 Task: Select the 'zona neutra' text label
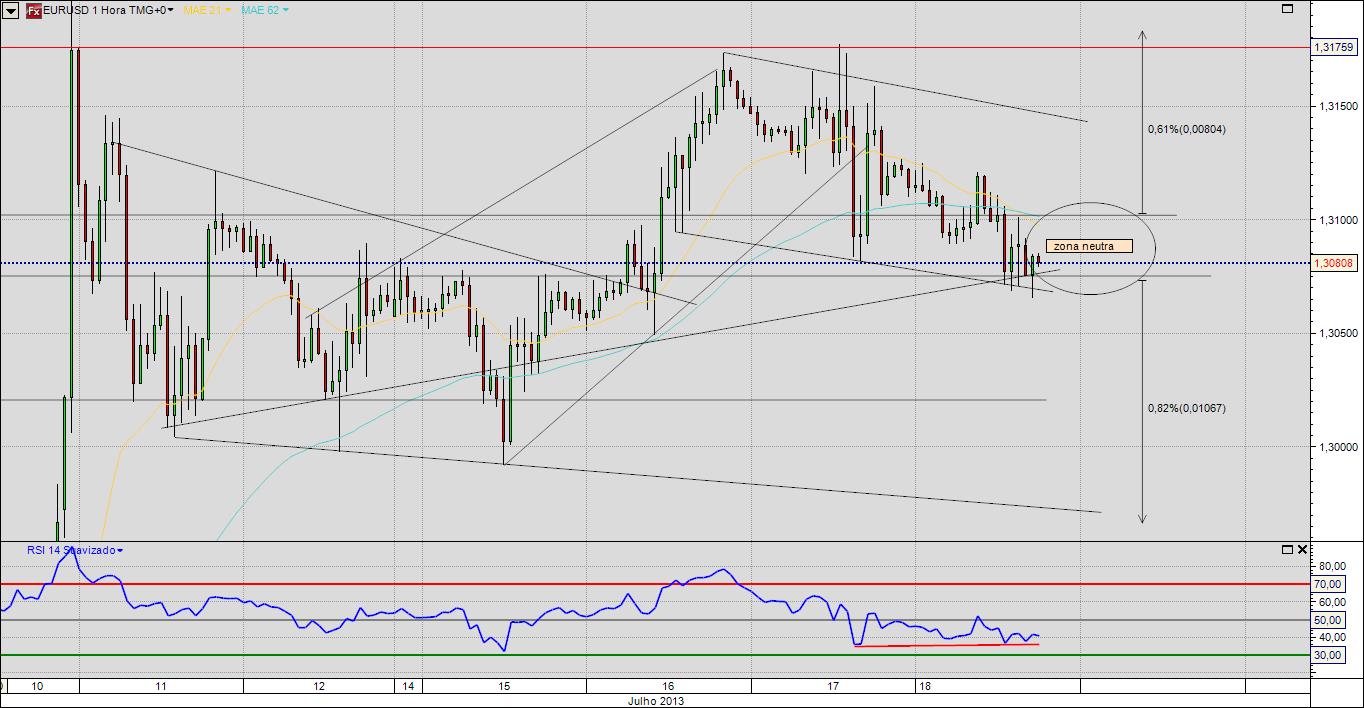pos(1089,246)
